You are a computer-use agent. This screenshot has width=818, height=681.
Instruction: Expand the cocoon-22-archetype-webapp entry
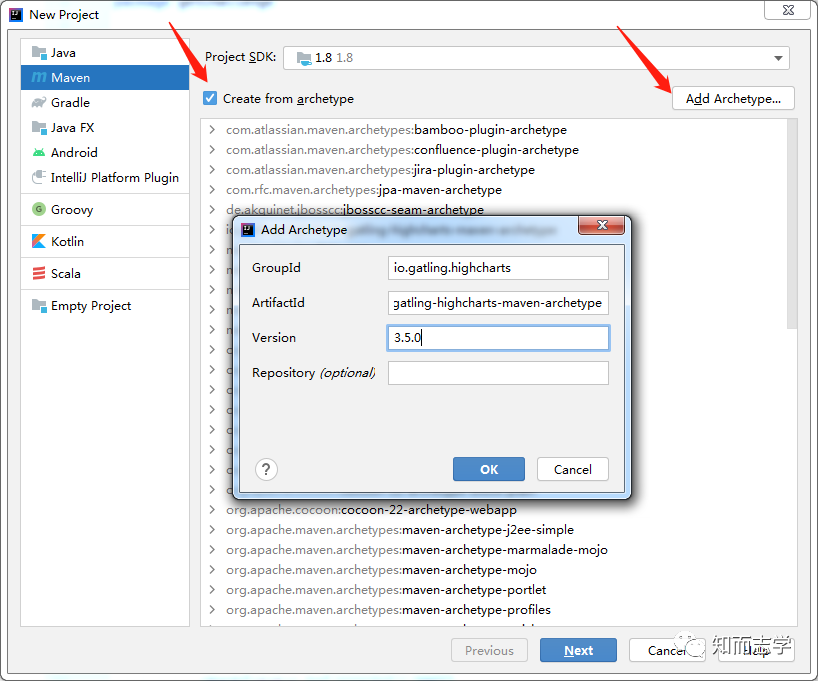tap(212, 509)
